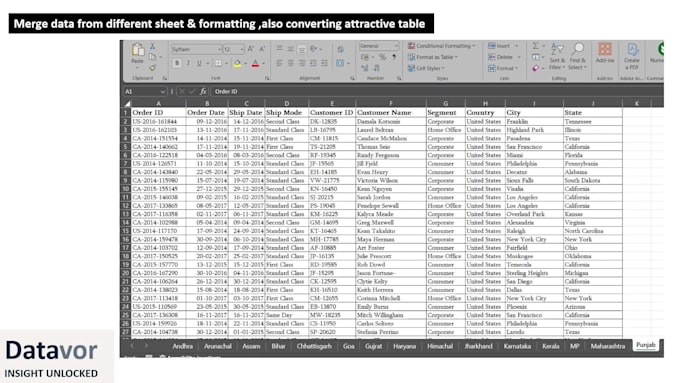Screen dimensions: 680x383
Task: Click the Increase Indent icon
Action: (324, 63)
